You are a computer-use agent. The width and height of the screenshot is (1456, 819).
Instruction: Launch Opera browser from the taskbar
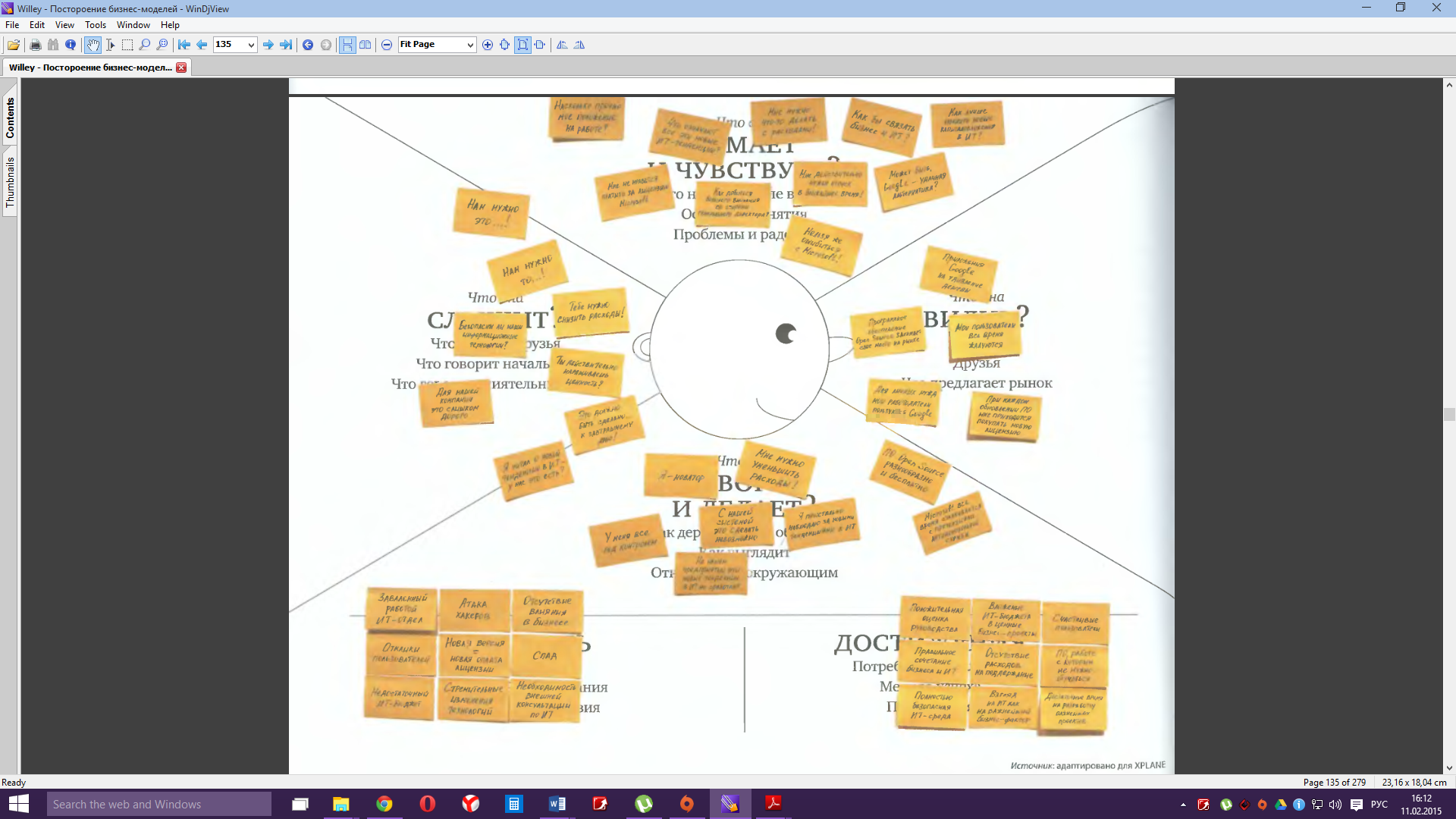[x=428, y=804]
